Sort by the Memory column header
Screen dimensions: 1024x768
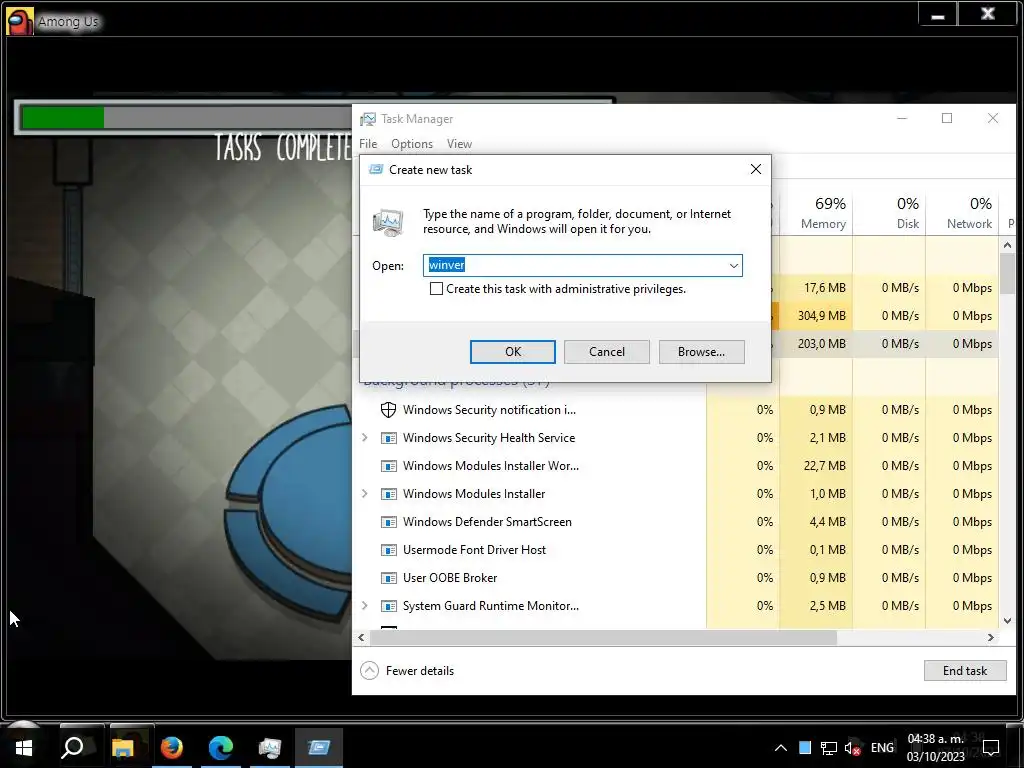point(816,213)
